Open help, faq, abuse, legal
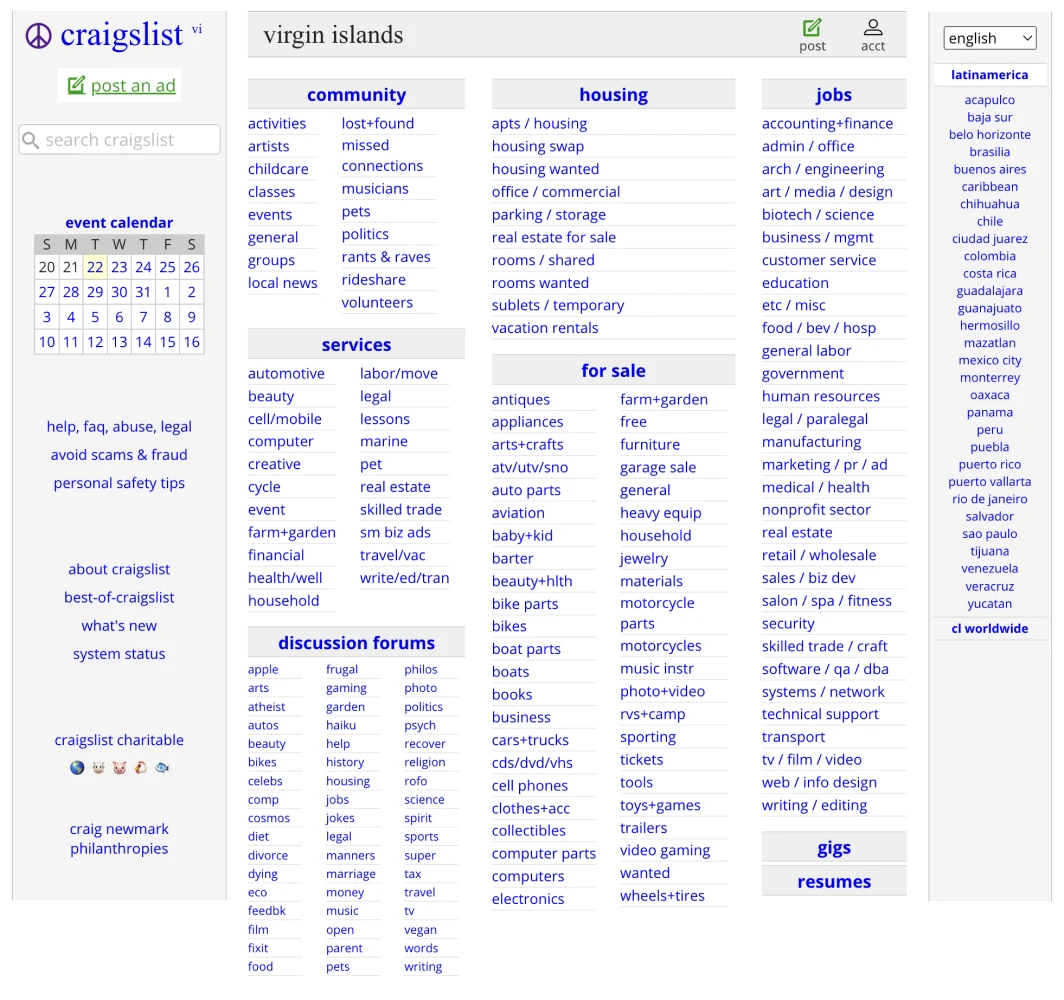The image size is (1064, 1000). (119, 427)
